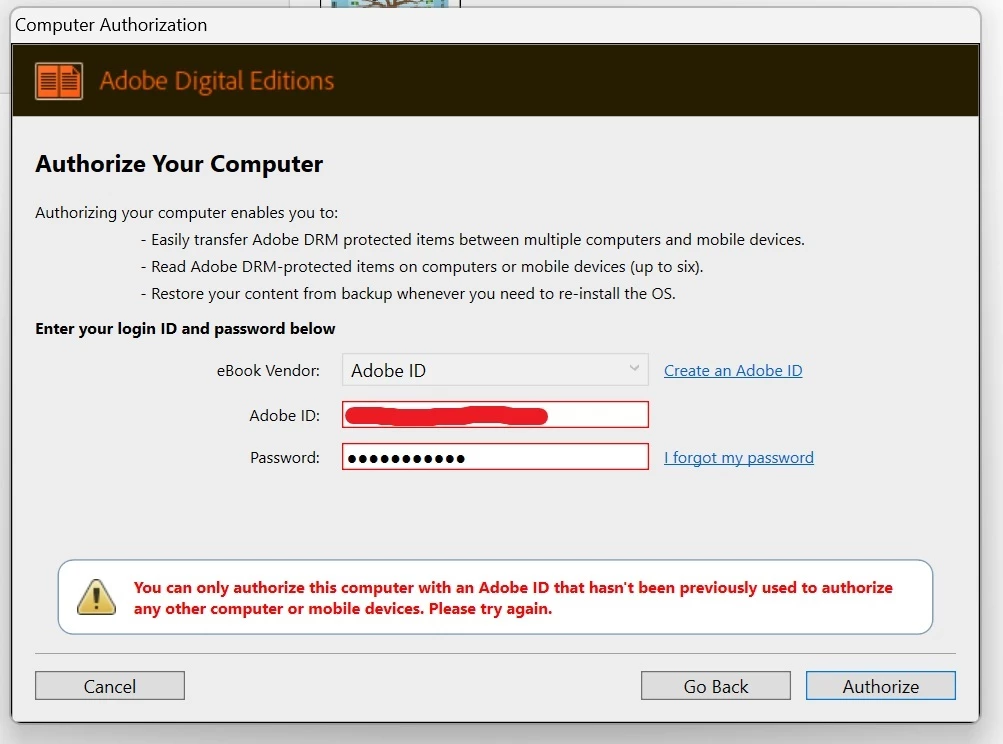
Task: Click the eBook Vendor label
Action: pos(268,370)
